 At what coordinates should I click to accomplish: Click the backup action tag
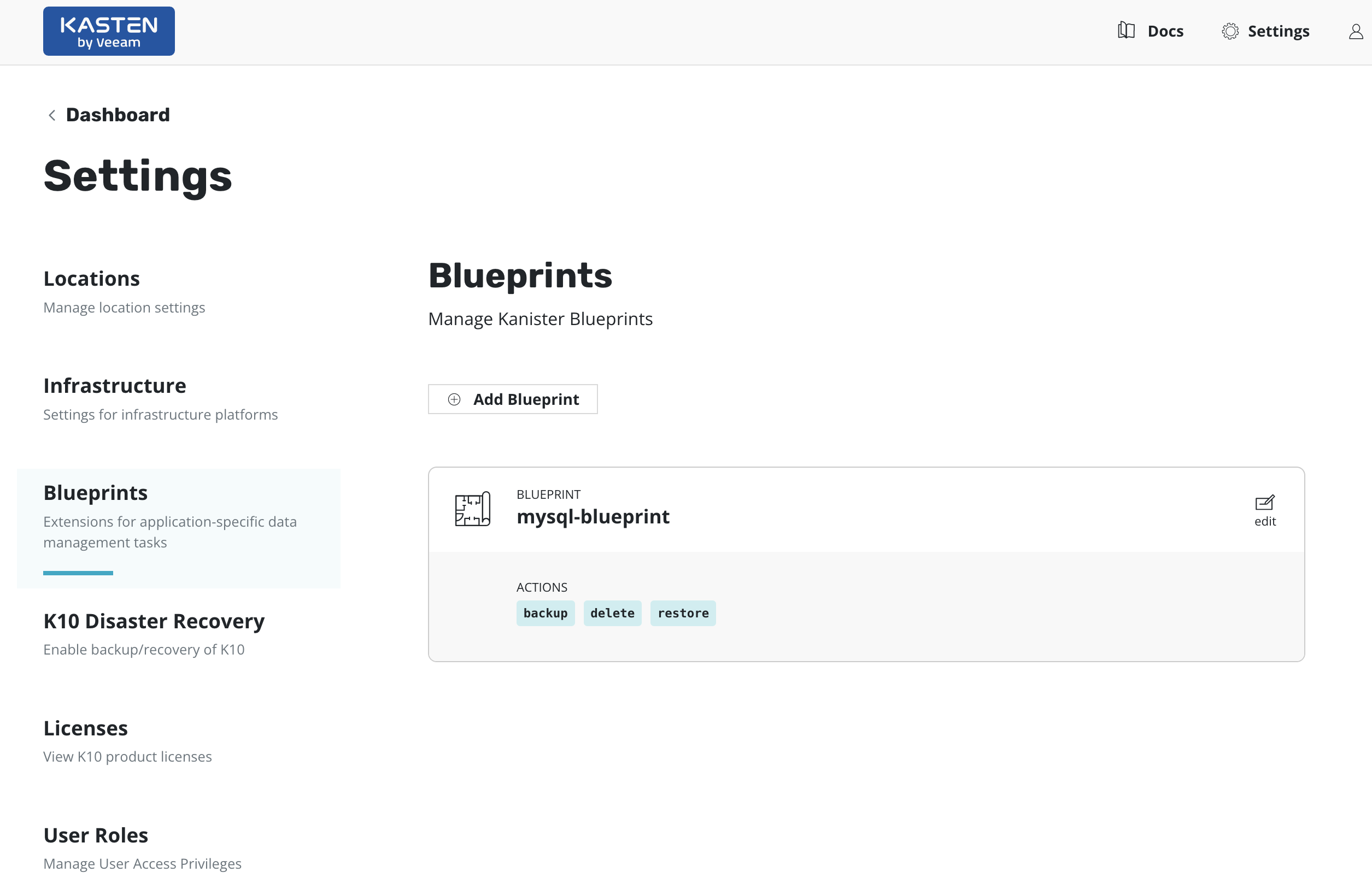[545, 613]
